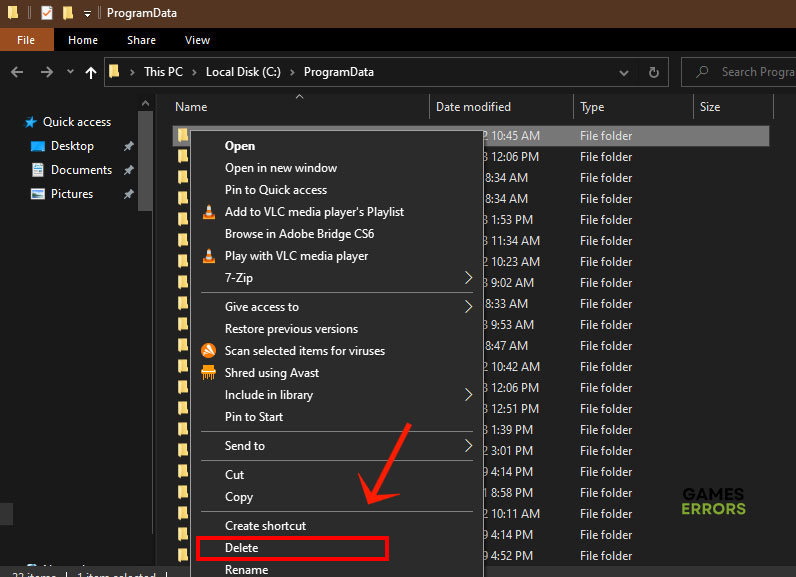This screenshot has height=577, width=796.
Task: Click the pin icon next to Desktop
Action: (x=128, y=146)
